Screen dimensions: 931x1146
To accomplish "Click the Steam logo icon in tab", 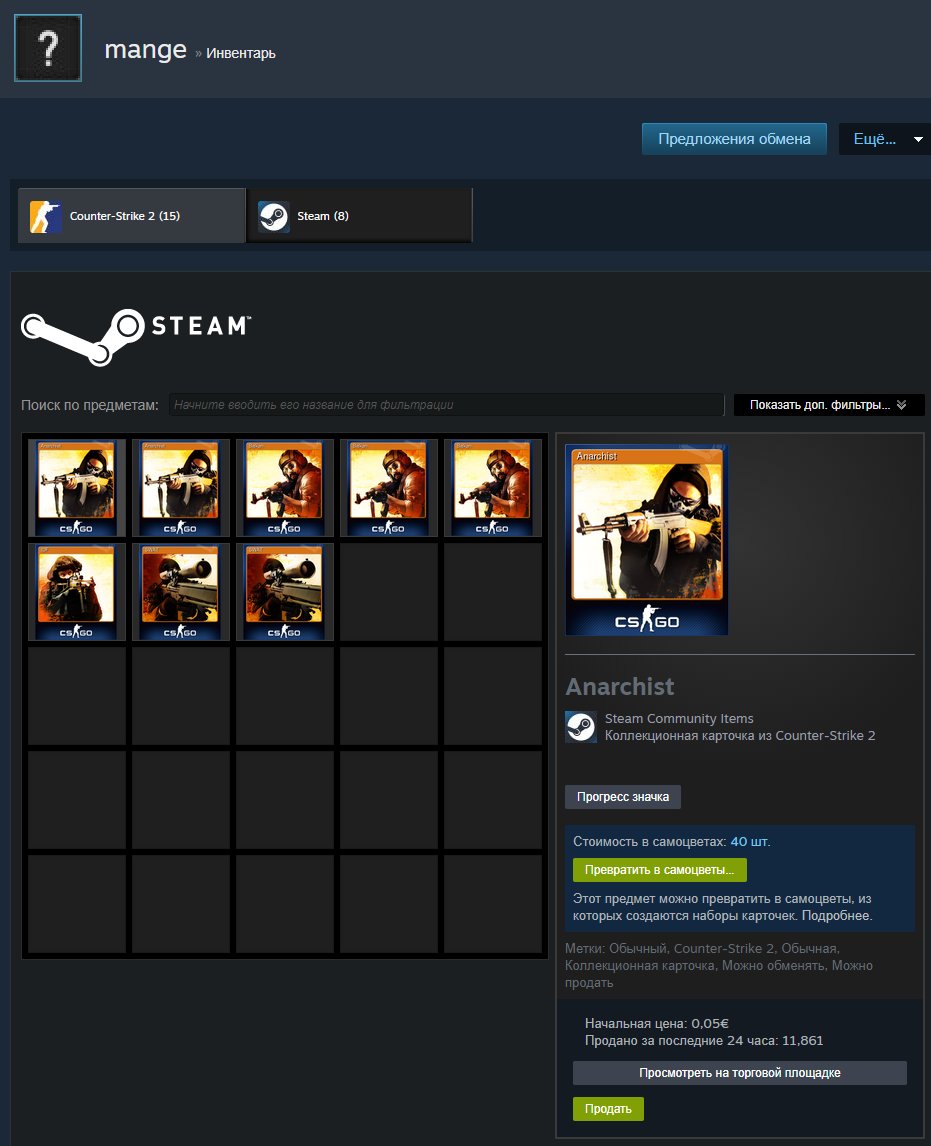I will pyautogui.click(x=274, y=216).
